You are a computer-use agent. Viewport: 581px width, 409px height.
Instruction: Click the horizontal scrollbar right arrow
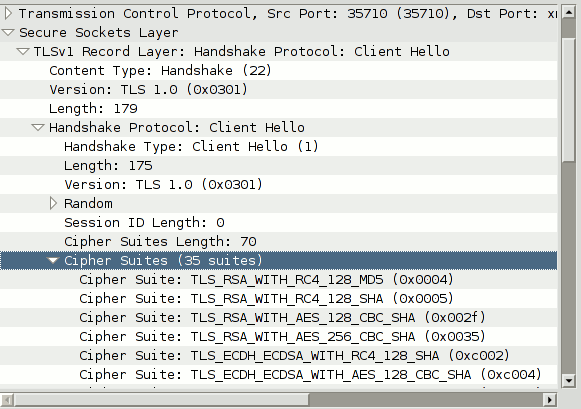[x=550, y=400]
